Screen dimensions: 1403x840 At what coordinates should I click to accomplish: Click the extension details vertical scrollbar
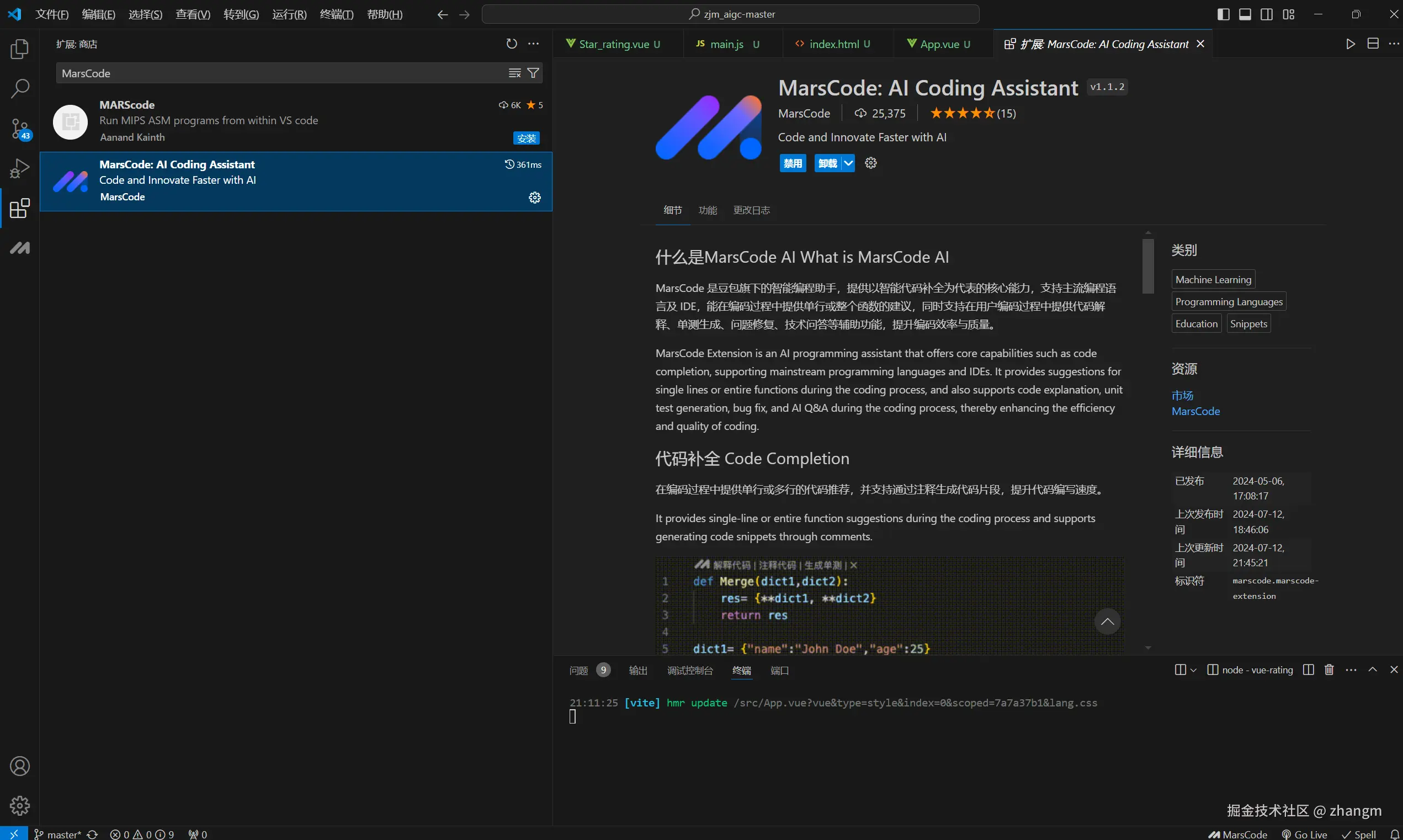click(1148, 266)
